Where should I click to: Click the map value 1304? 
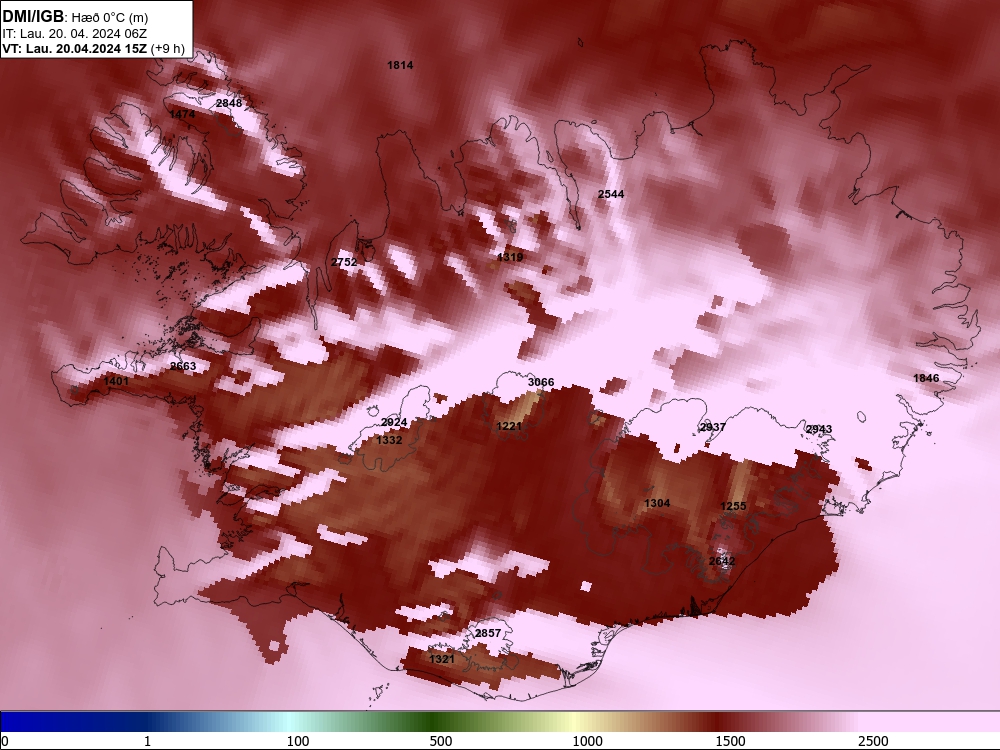coord(657,503)
